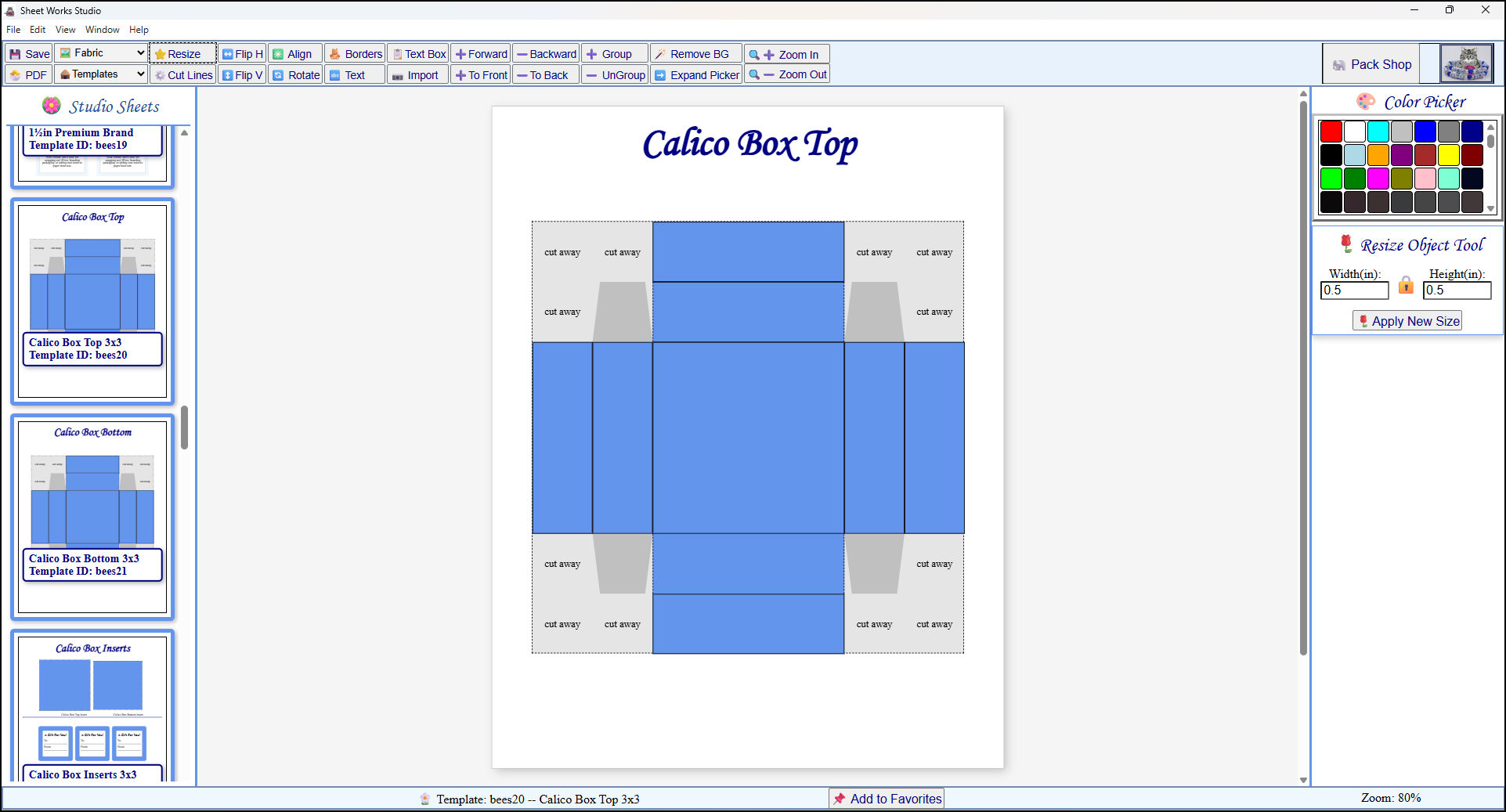Open the Templates dropdown

coord(100,74)
